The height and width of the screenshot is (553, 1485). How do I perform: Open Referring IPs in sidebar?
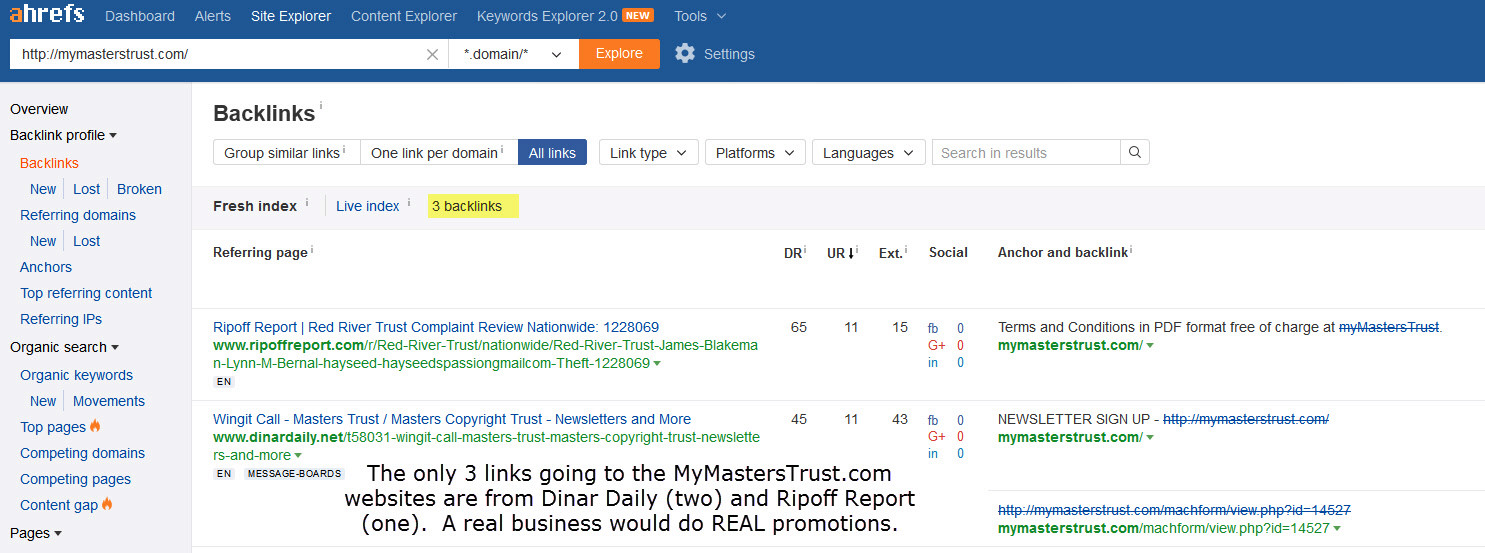[61, 319]
